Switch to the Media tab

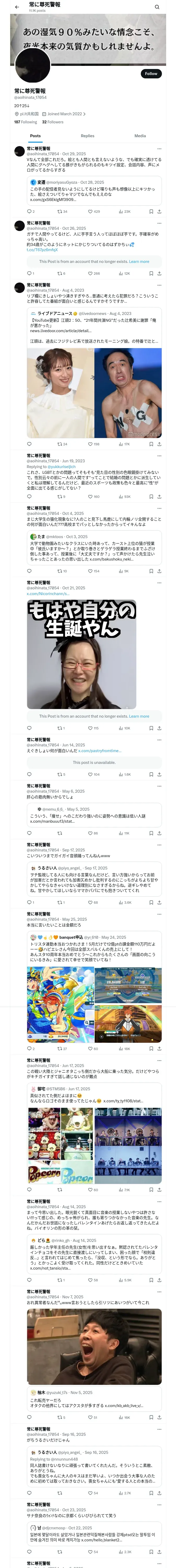click(140, 136)
